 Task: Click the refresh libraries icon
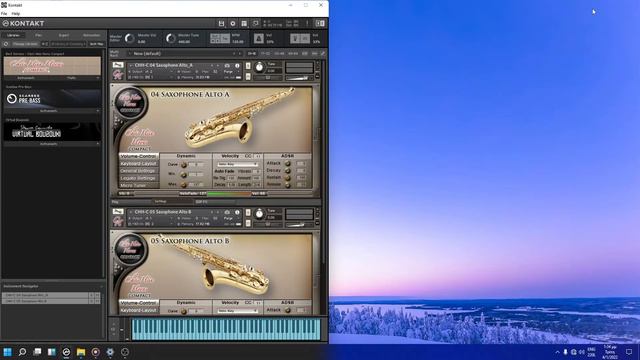6,44
